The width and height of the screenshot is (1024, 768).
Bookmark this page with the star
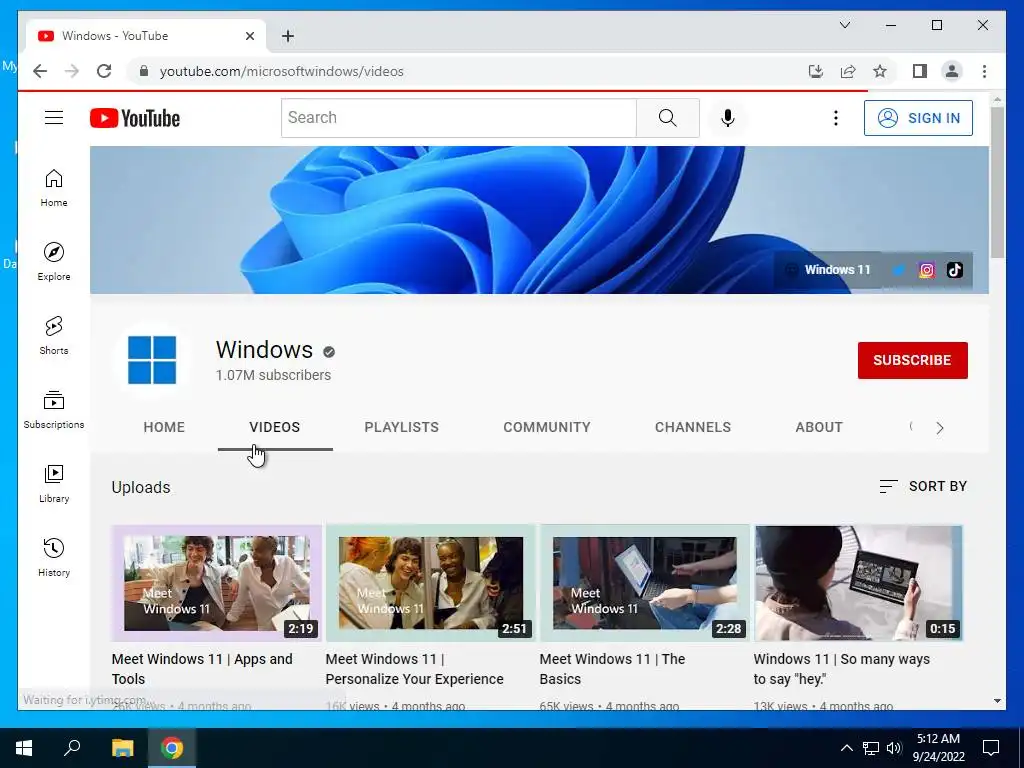(x=880, y=71)
